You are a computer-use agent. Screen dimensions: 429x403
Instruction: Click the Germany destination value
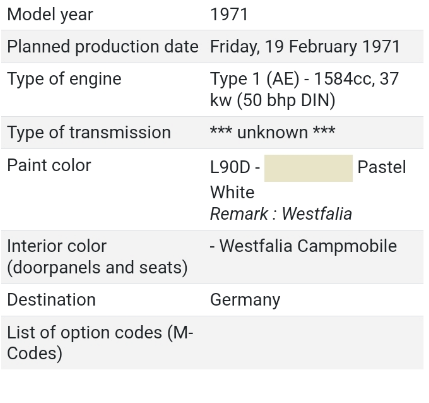(x=245, y=300)
